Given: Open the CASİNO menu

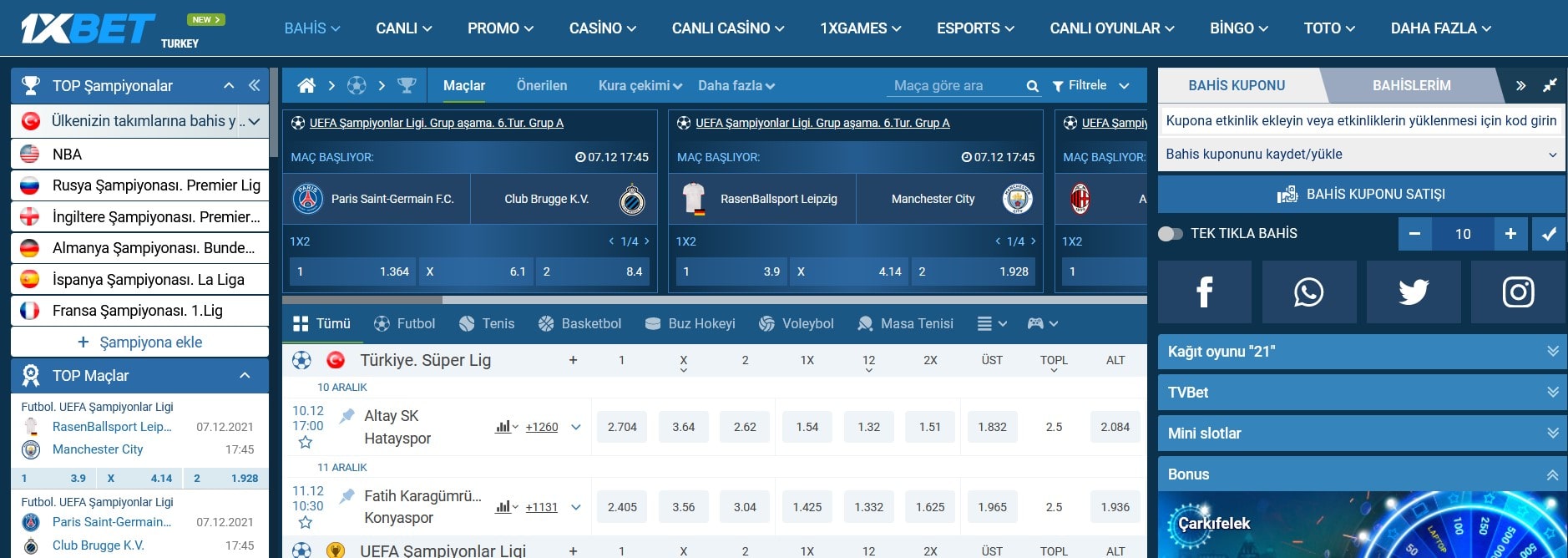Looking at the screenshot, I should (x=603, y=28).
